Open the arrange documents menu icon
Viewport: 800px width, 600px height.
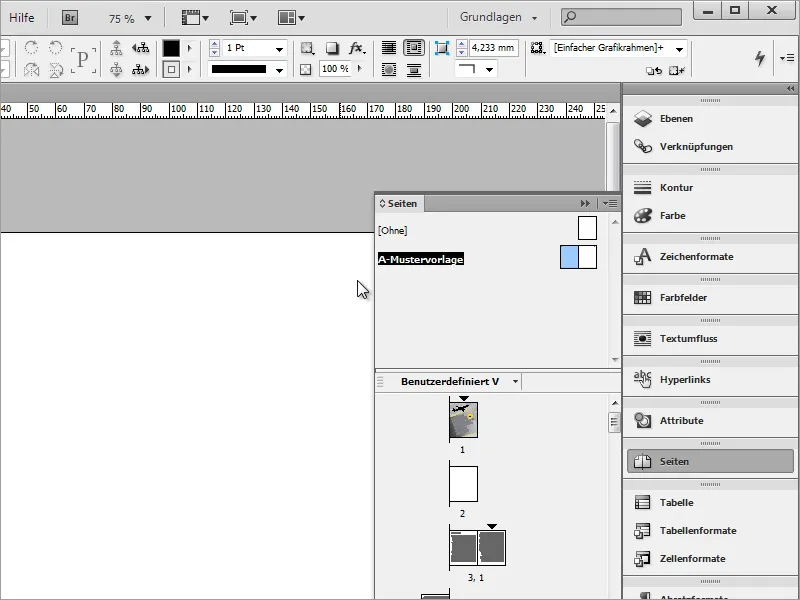tap(291, 18)
